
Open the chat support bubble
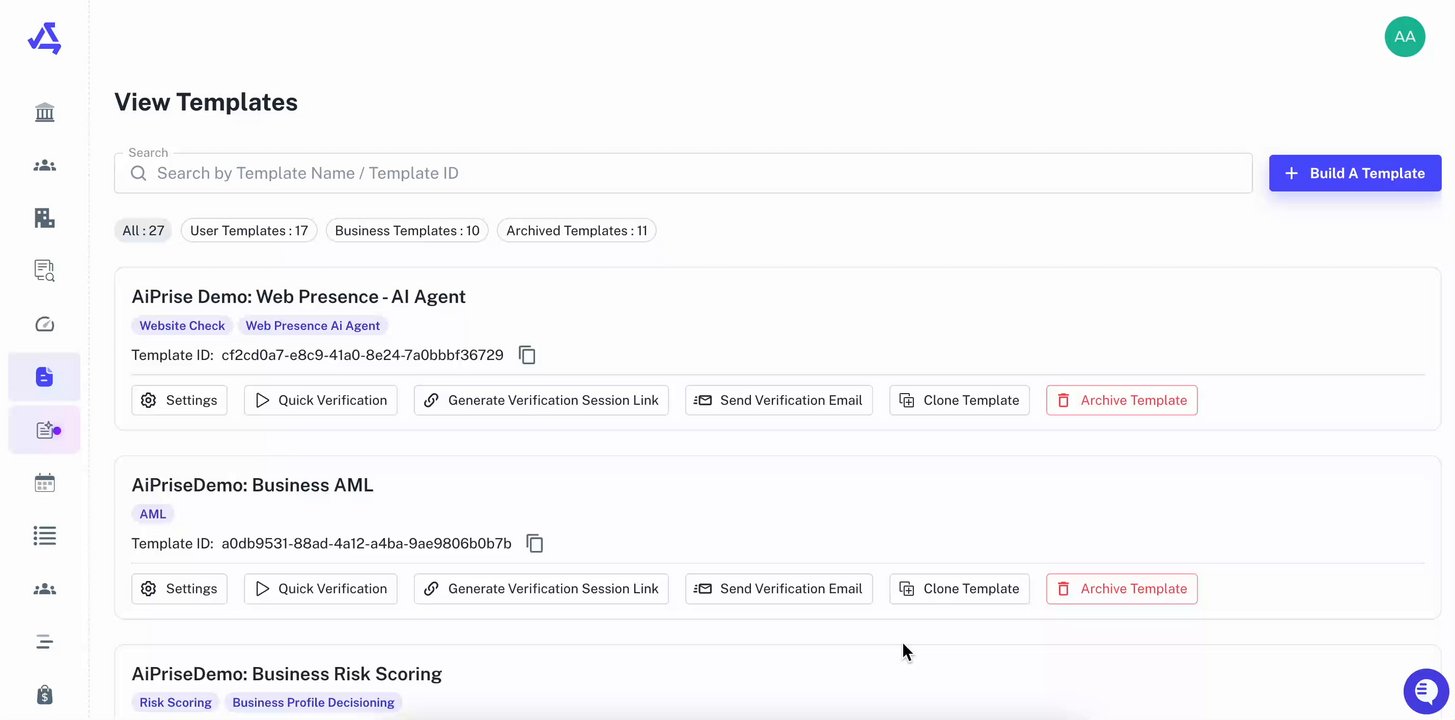[x=1426, y=690]
